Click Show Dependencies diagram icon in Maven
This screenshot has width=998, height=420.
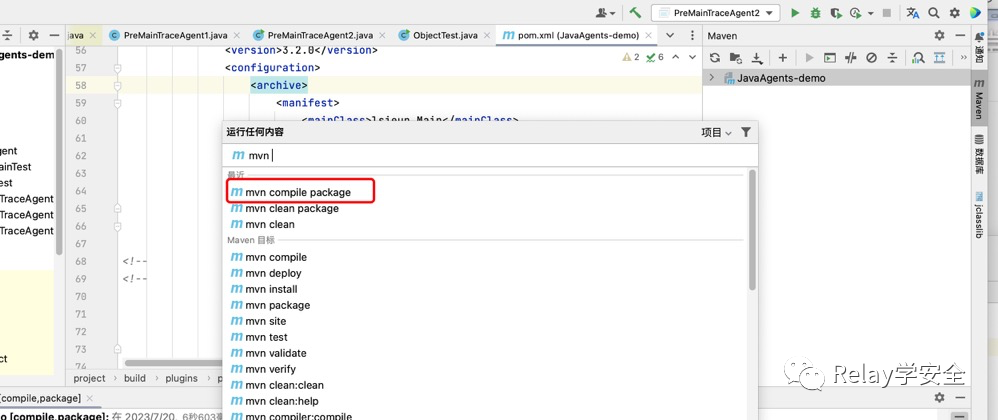click(939, 58)
